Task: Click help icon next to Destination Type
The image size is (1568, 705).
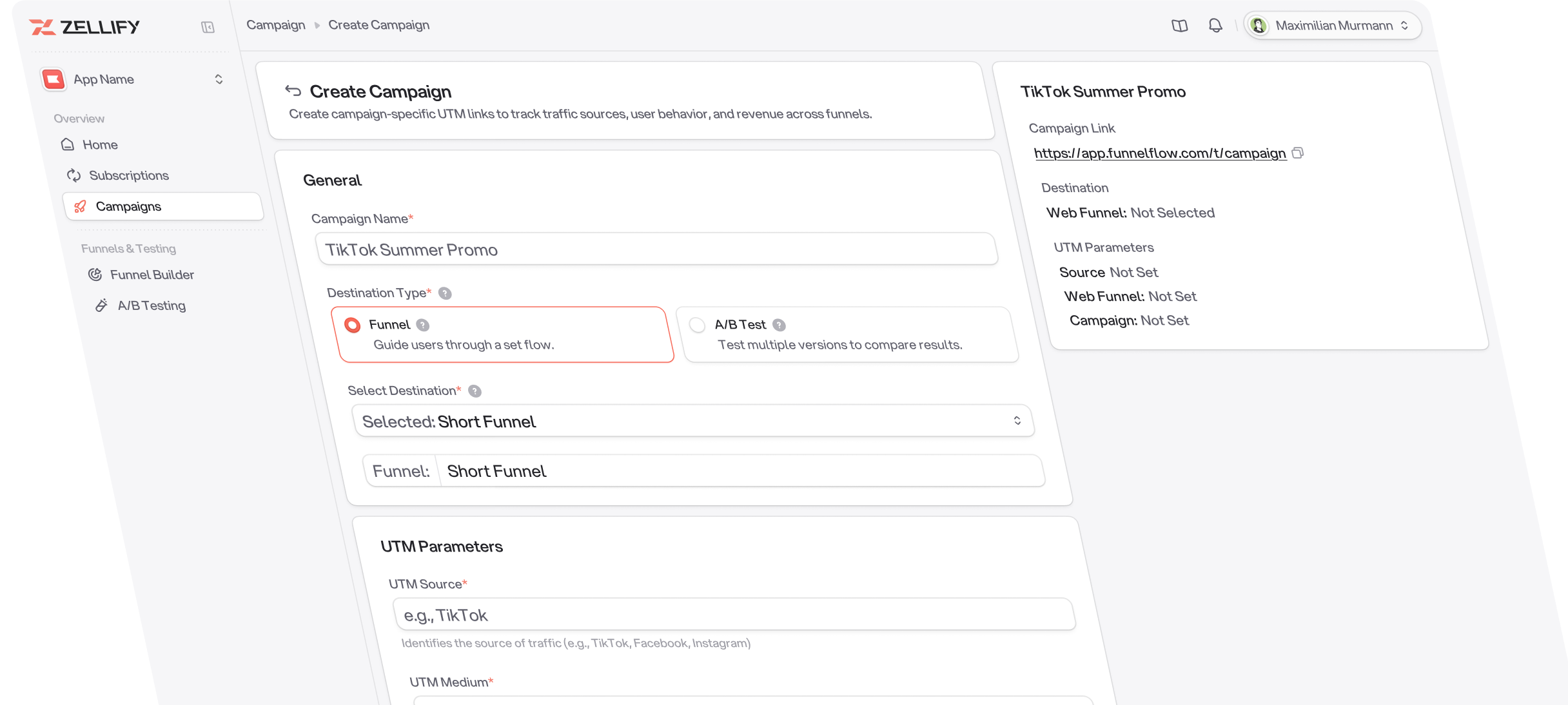Action: pos(445,293)
